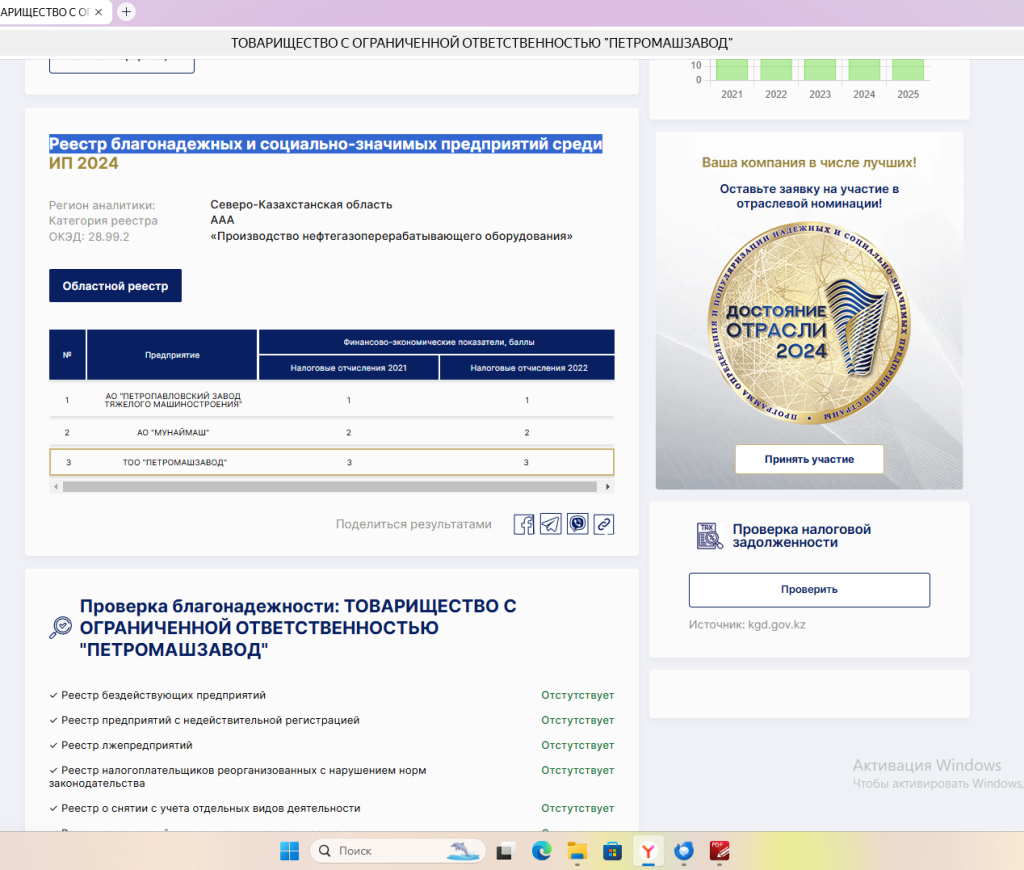
Task: Open Task View in the taskbar
Action: tap(504, 851)
